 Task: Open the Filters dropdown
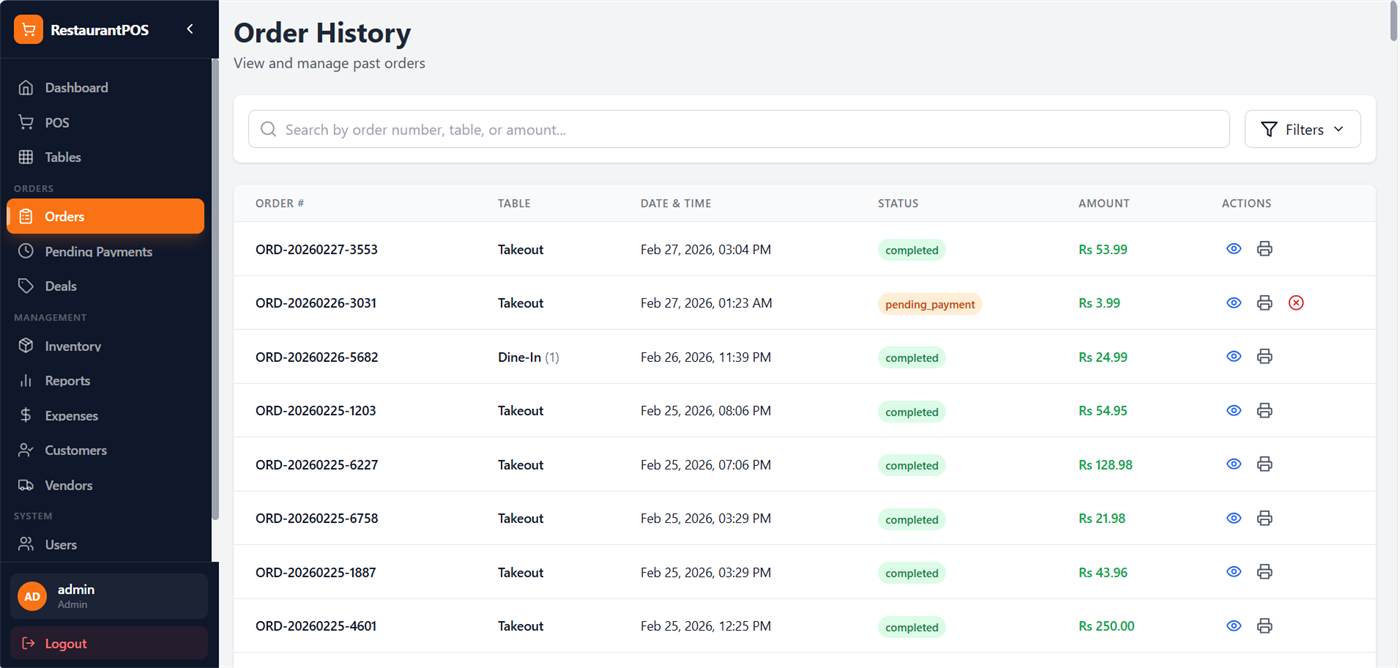[1302, 129]
